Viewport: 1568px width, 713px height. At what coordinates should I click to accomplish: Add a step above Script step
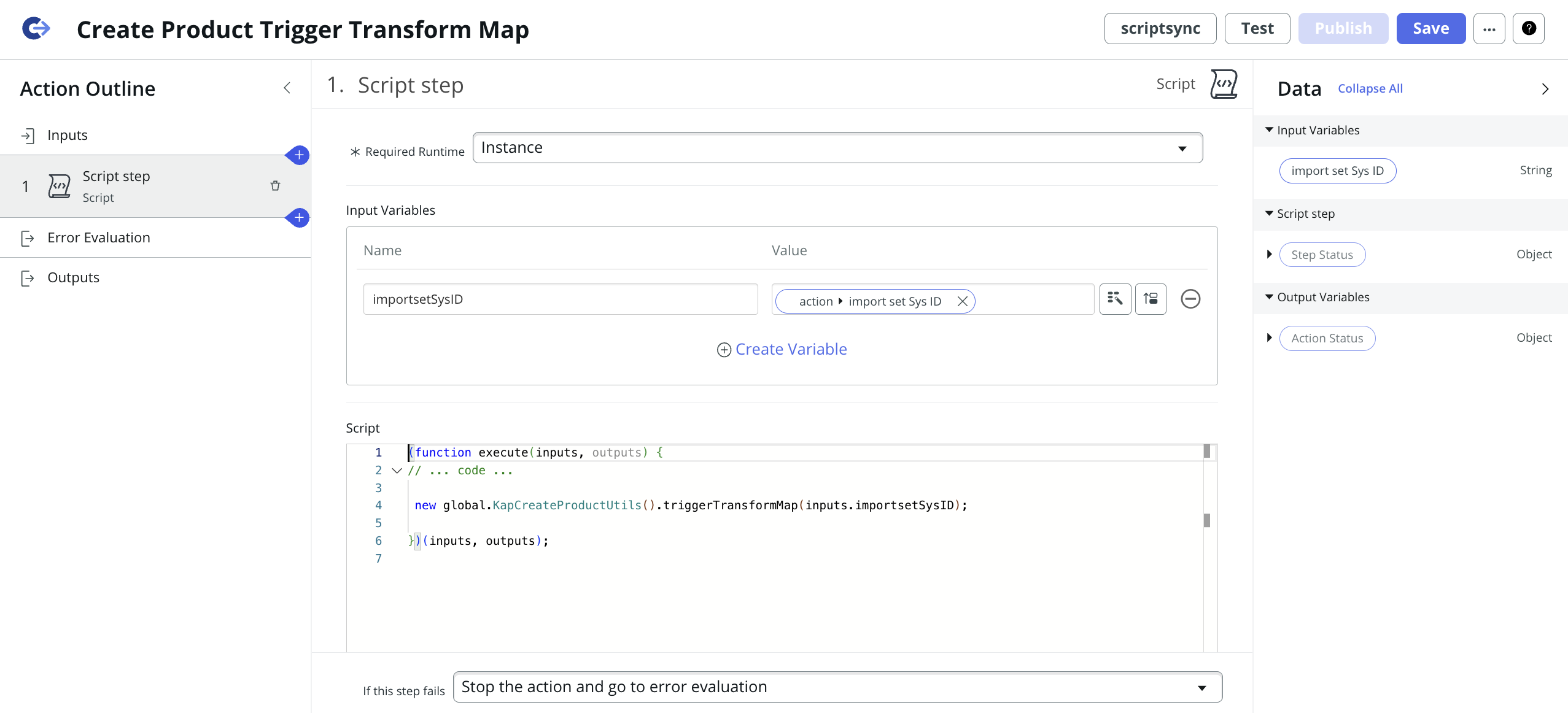click(x=298, y=155)
